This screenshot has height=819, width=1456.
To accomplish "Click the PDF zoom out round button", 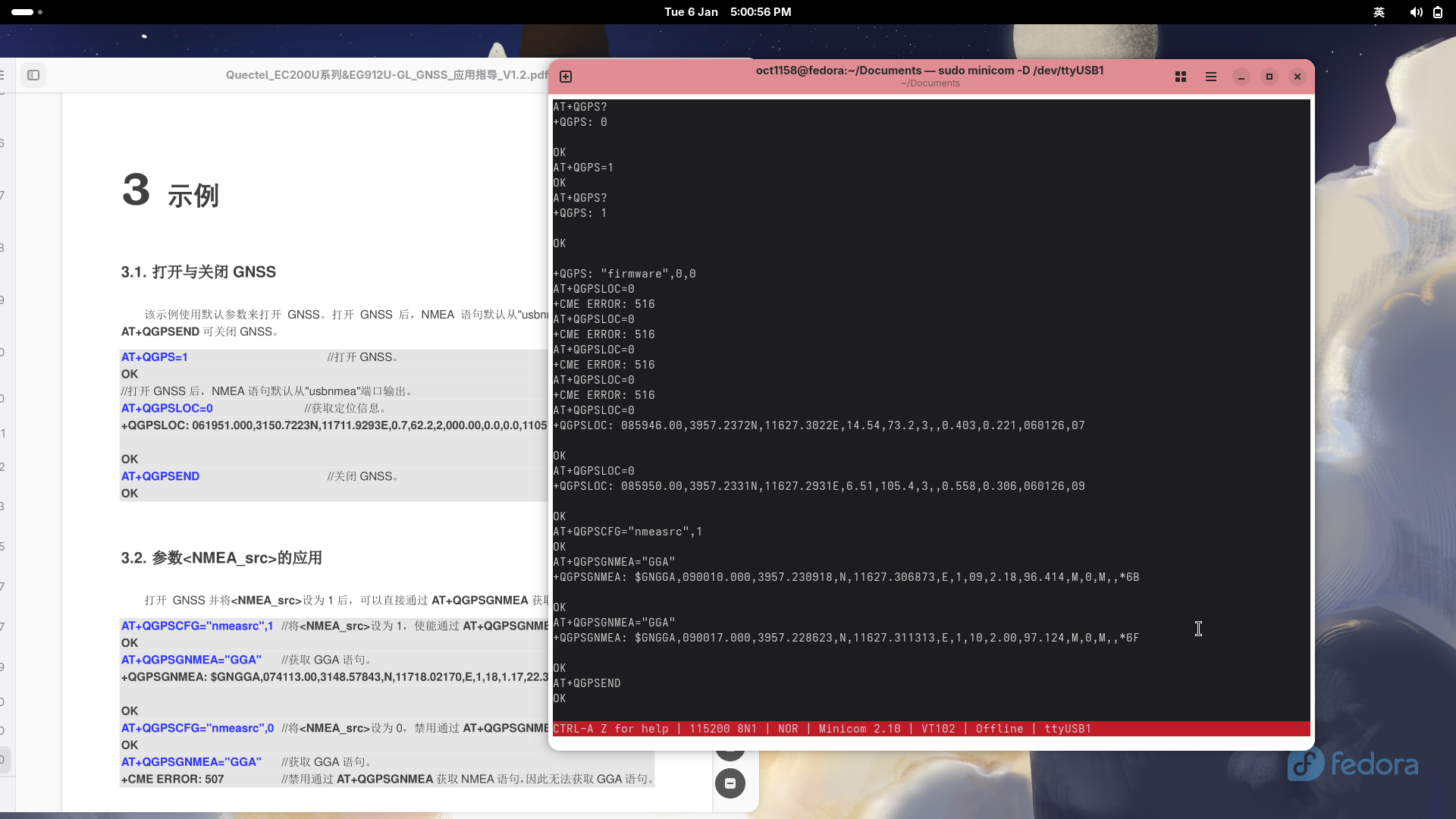I will (x=730, y=783).
